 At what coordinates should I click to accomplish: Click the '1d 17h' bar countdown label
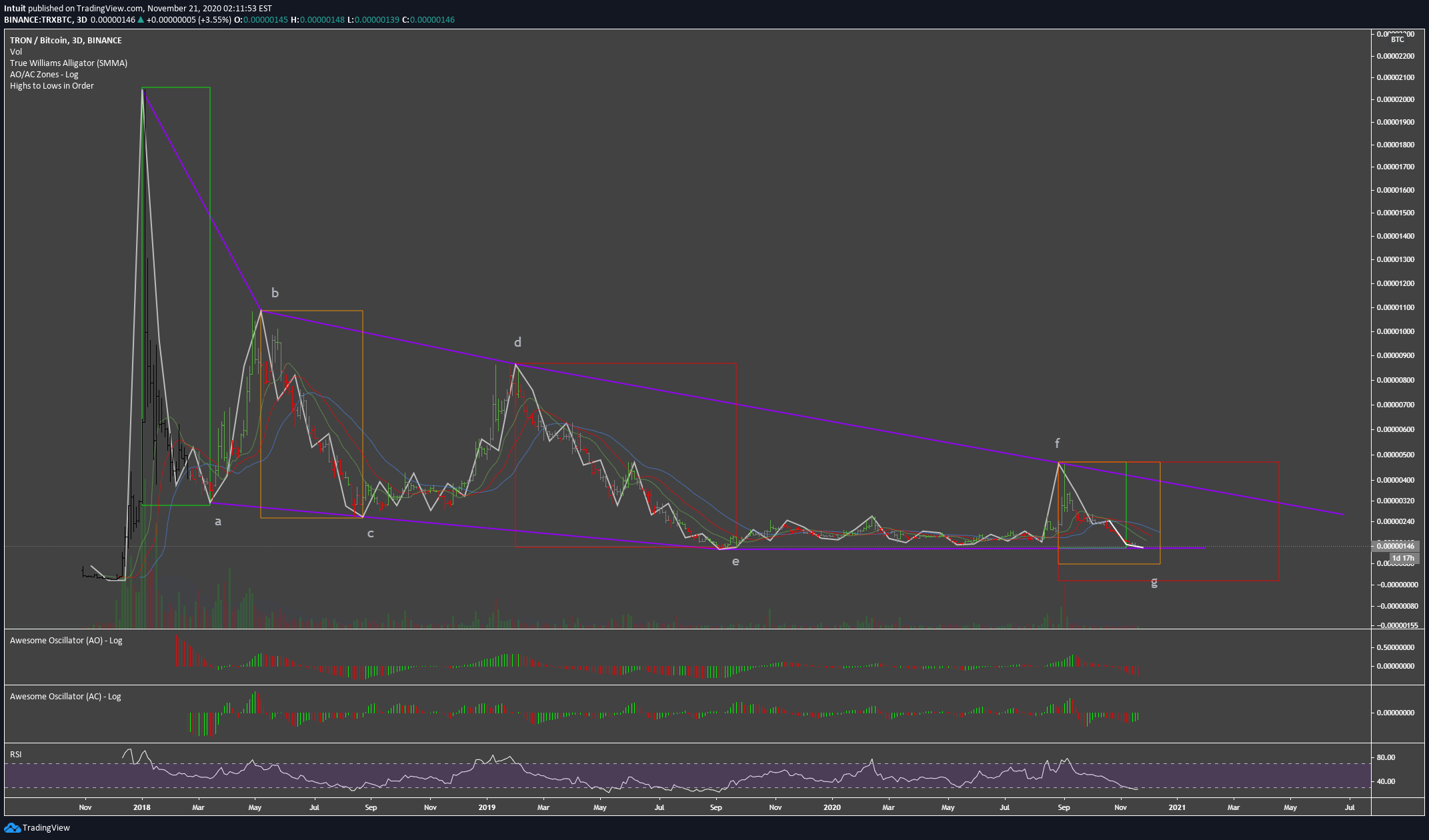[1403, 558]
